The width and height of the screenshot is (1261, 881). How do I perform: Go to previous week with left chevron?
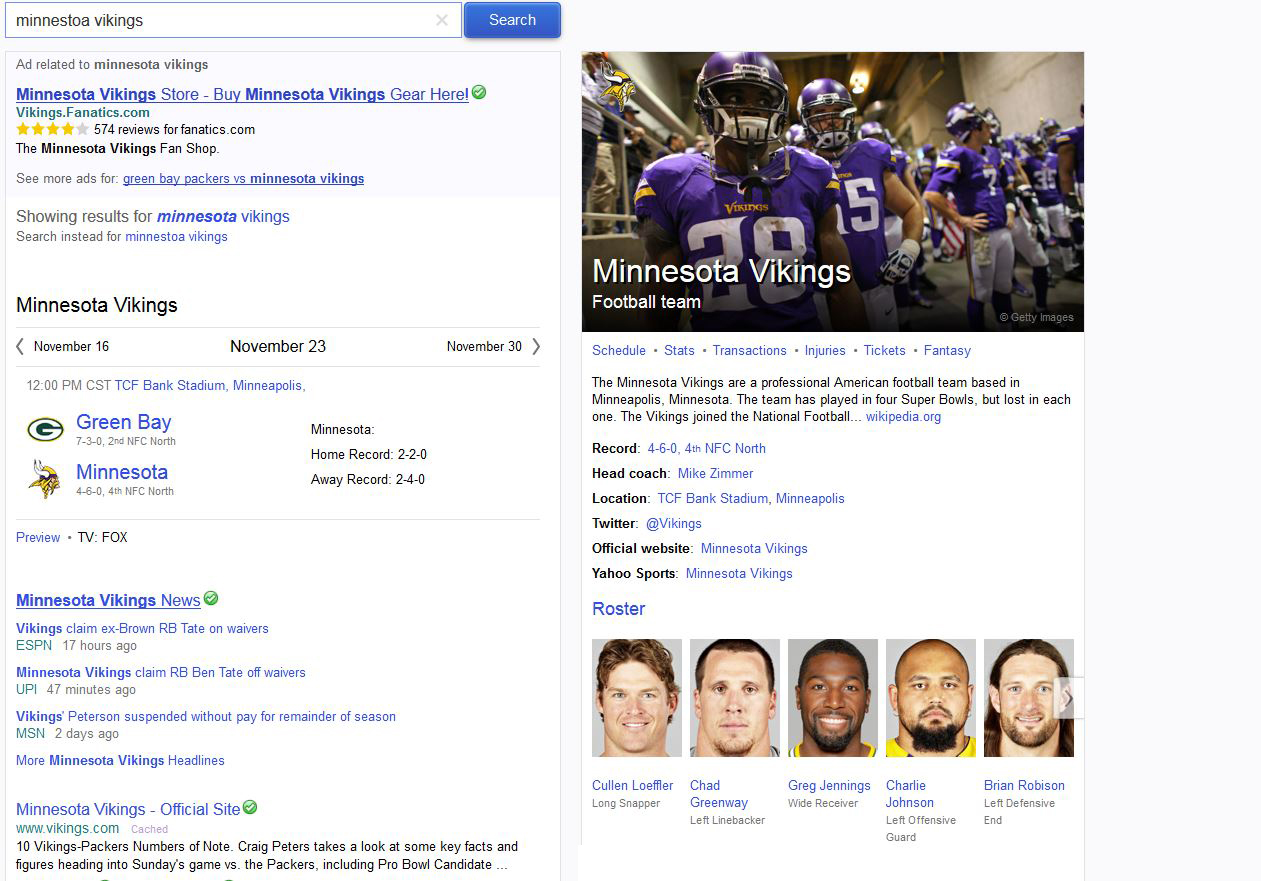pyautogui.click(x=20, y=346)
